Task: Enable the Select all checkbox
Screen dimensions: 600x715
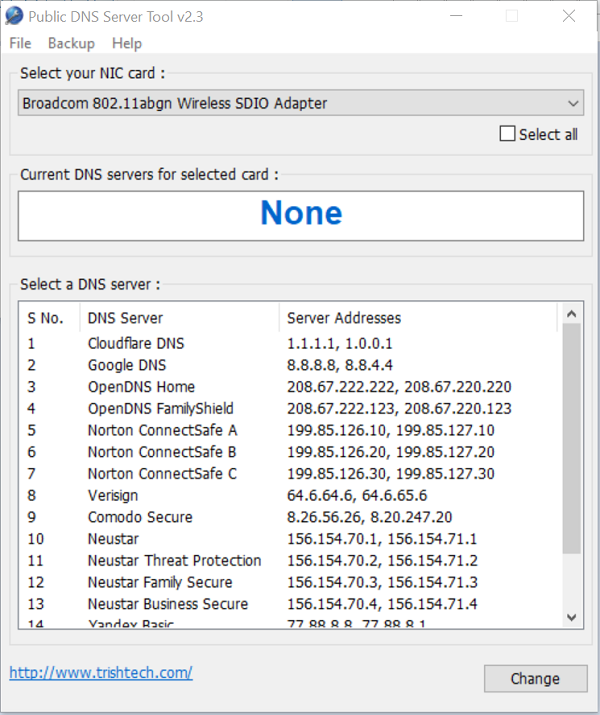Action: [508, 134]
